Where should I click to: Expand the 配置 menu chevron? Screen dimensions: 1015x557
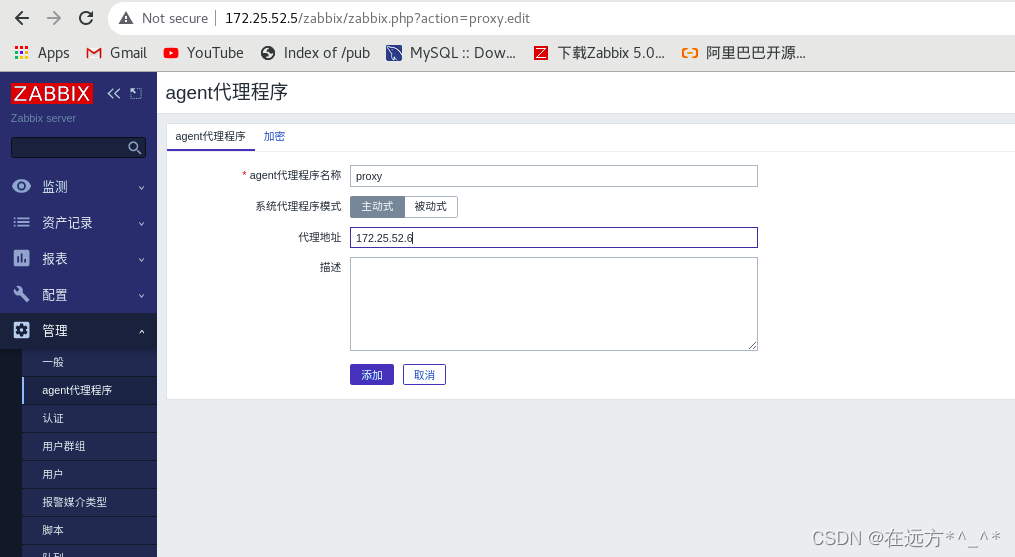pos(141,296)
